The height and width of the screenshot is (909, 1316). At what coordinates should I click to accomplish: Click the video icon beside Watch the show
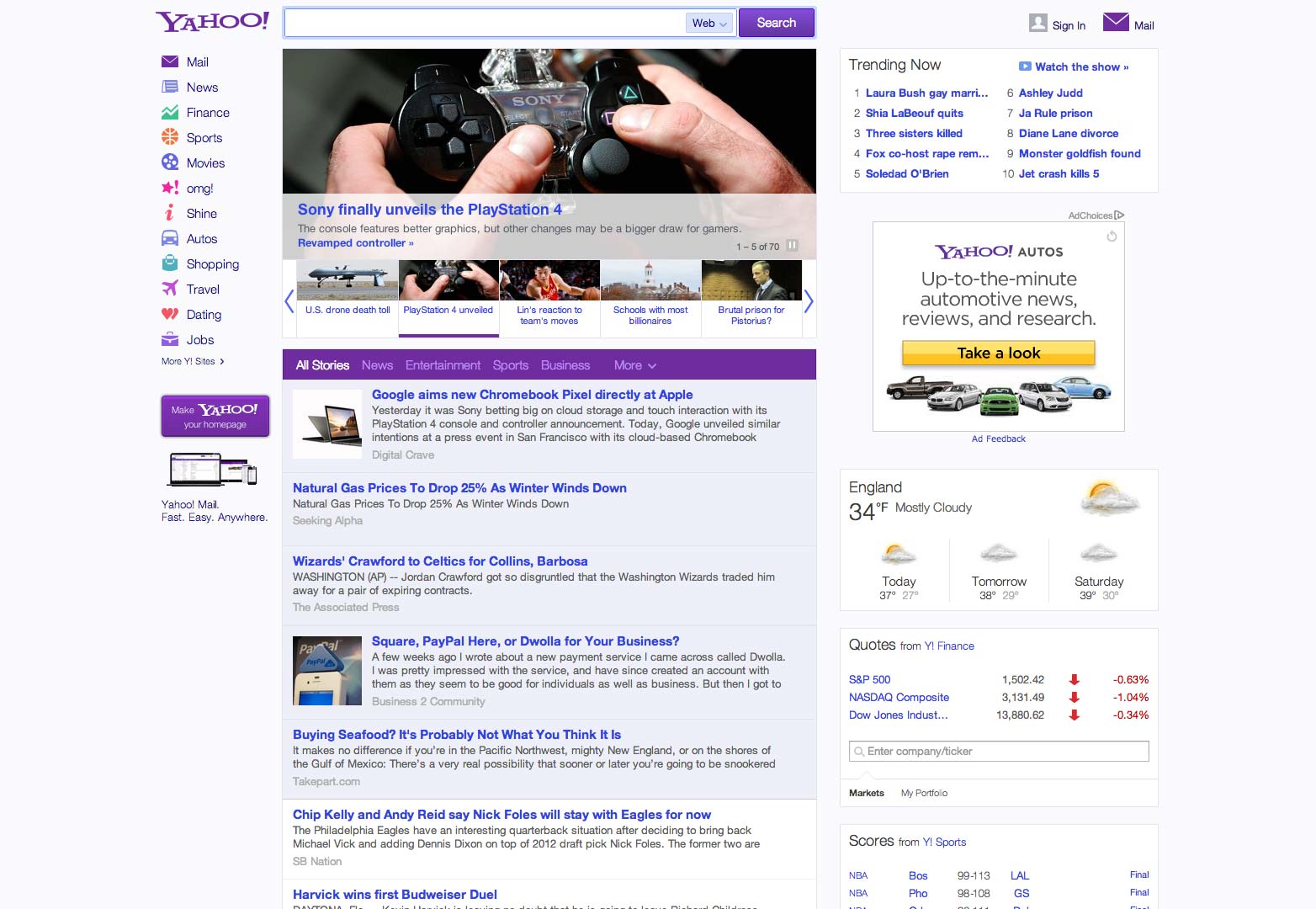coord(1025,66)
